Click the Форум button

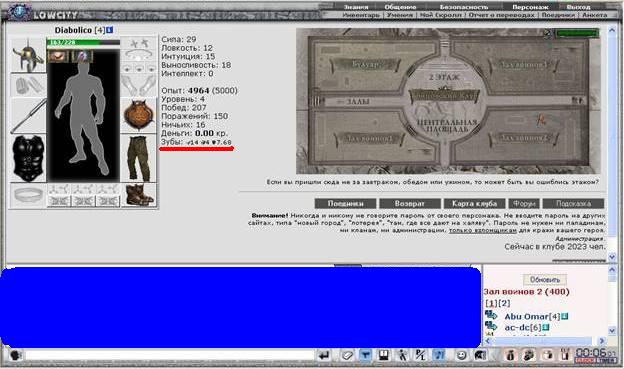pos(524,203)
